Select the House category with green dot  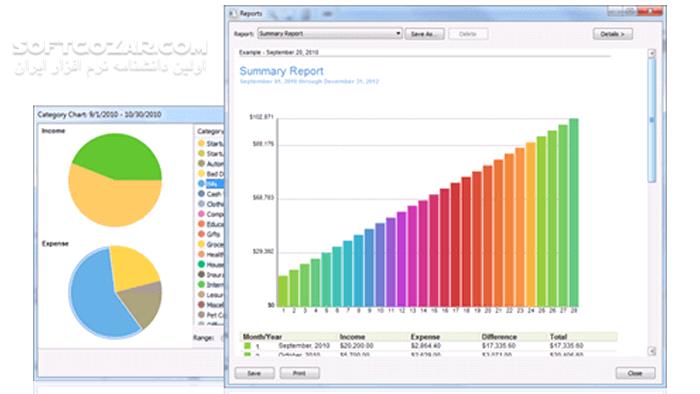210,265
